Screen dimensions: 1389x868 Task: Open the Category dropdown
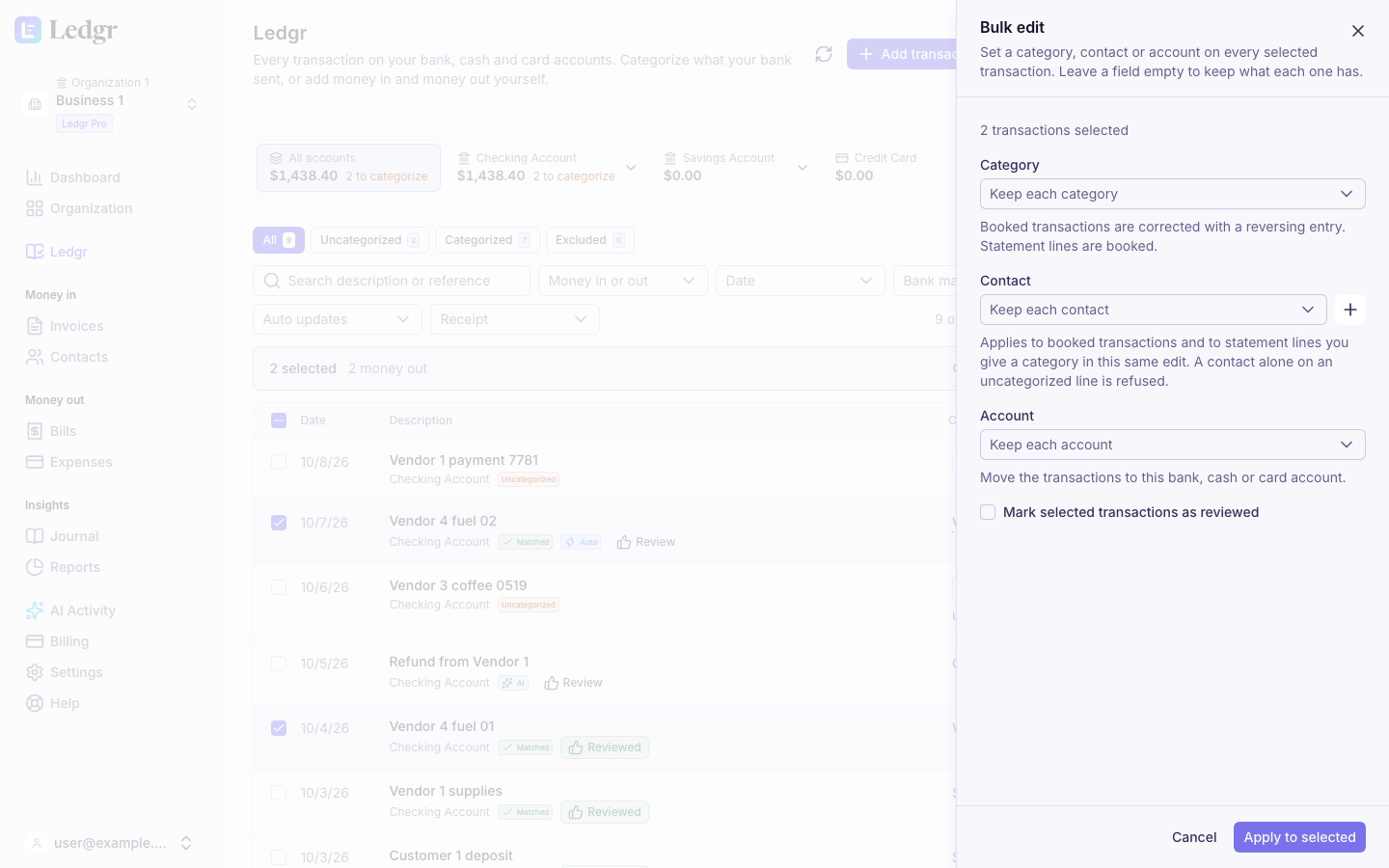pyautogui.click(x=1173, y=194)
